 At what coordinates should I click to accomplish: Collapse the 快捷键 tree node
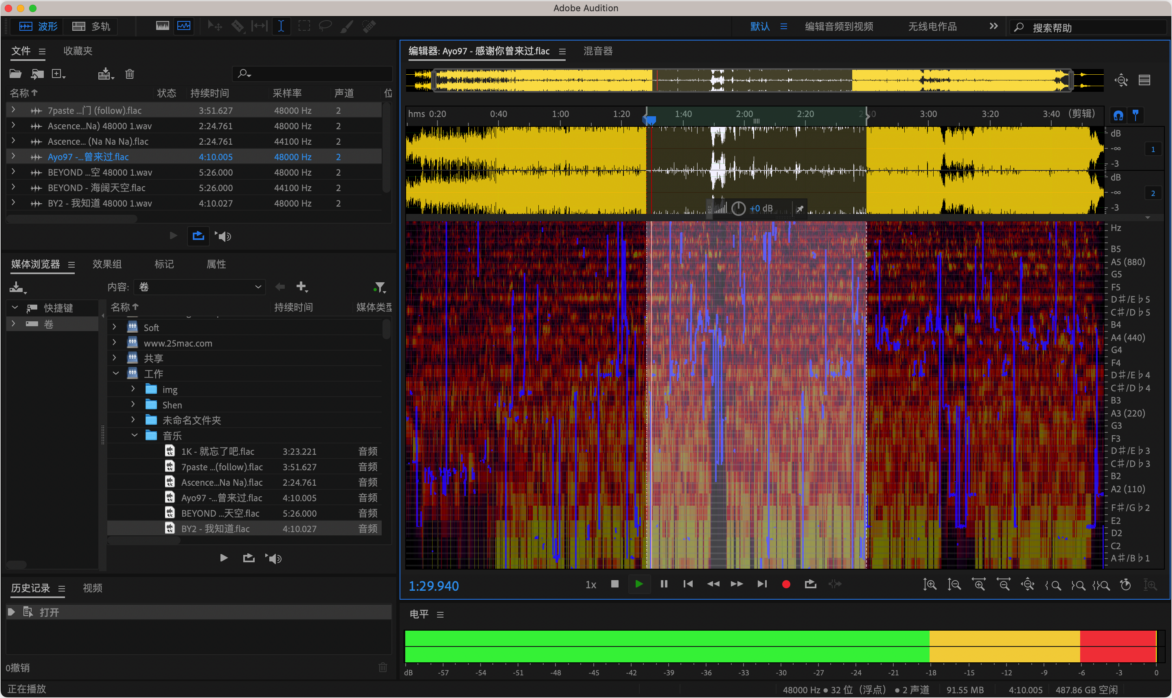pyautogui.click(x=14, y=308)
